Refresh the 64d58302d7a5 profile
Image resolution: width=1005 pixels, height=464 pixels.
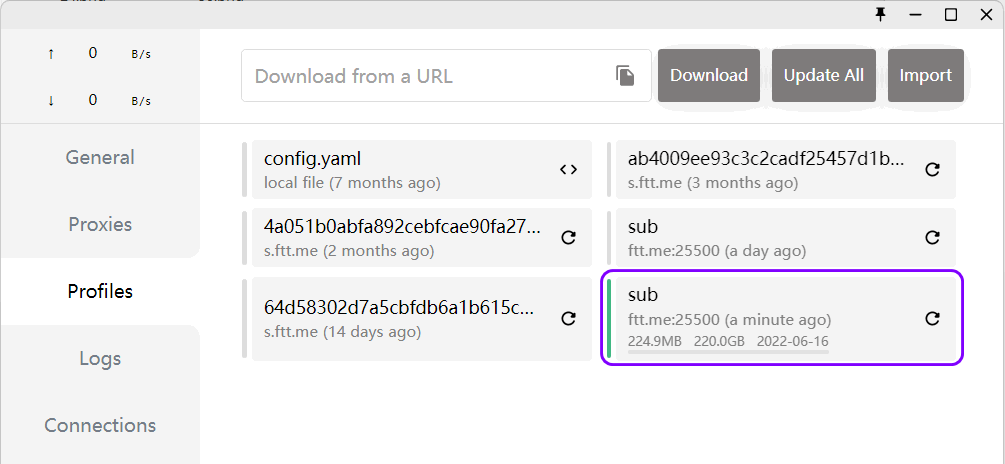pyautogui.click(x=568, y=318)
